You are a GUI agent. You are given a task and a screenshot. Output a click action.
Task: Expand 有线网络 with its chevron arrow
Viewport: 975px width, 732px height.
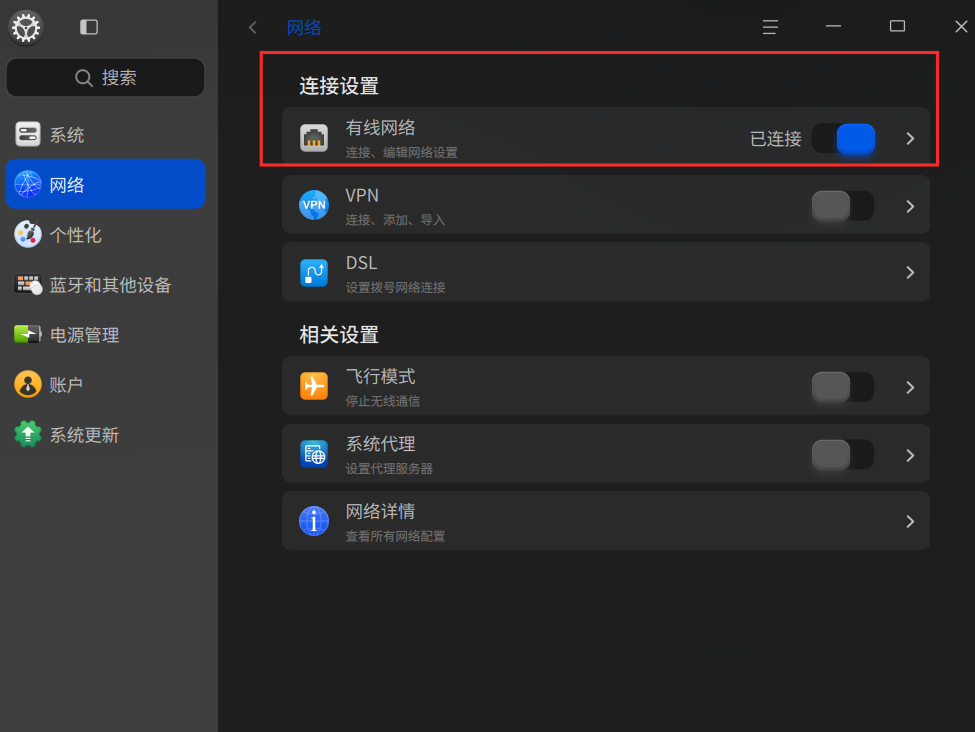coord(910,139)
